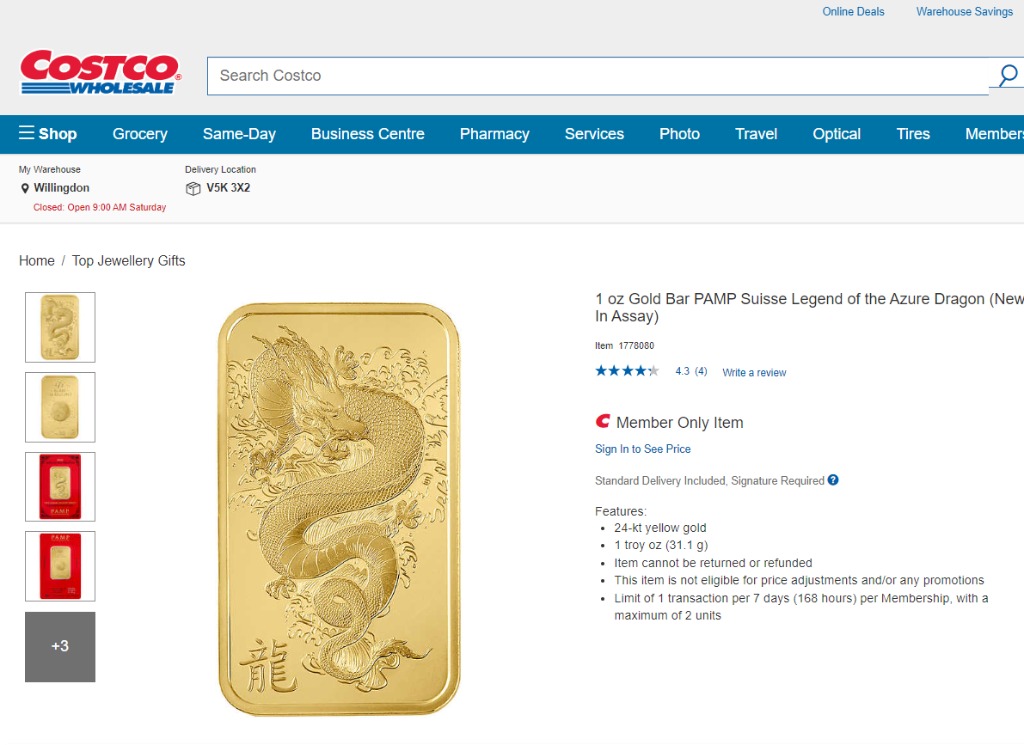The width and height of the screenshot is (1024, 745).
Task: Click the search magnifier icon
Action: point(1007,75)
